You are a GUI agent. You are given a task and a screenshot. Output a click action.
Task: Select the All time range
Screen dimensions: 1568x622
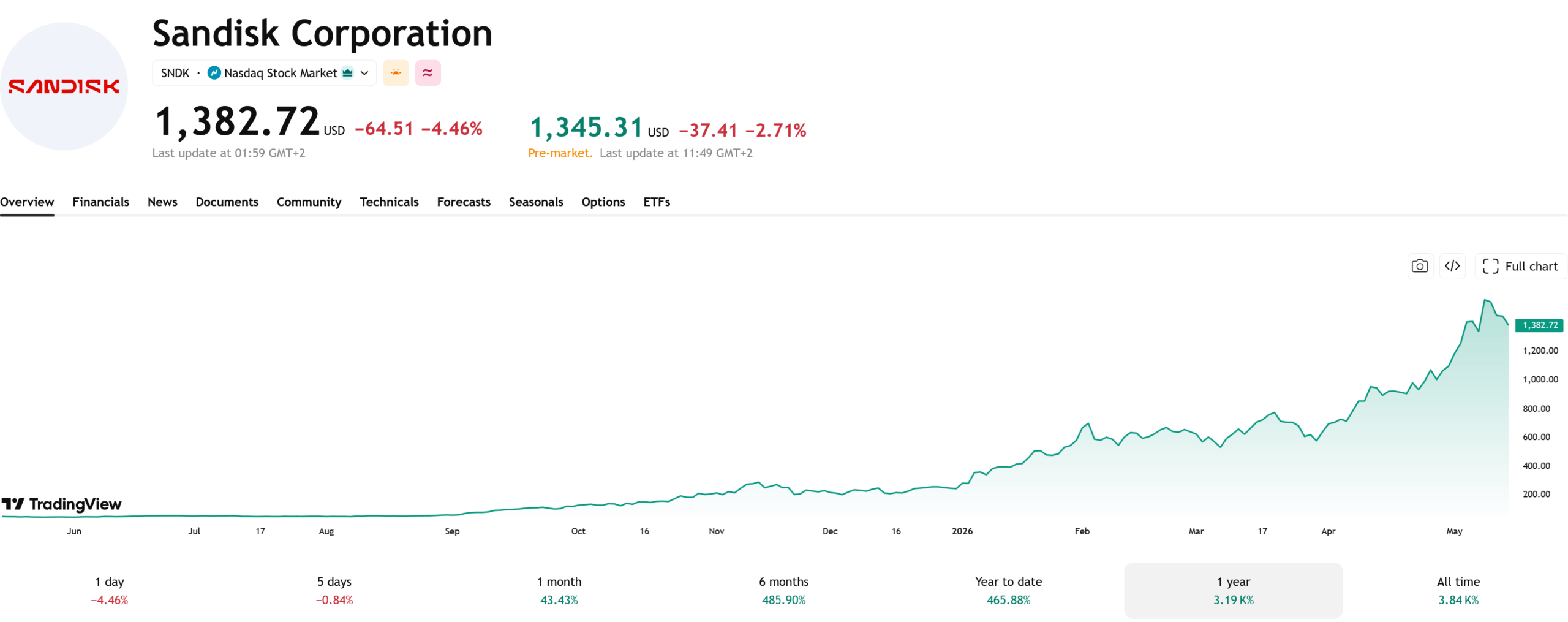1458,590
